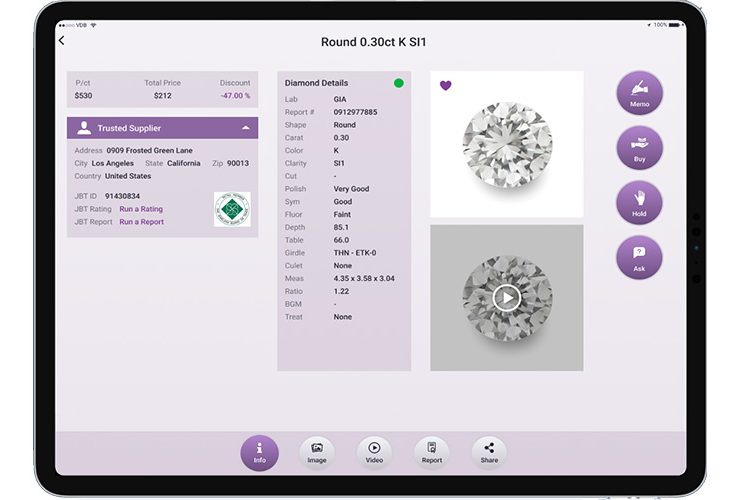Click the Run a Rating link
Viewport: 740px width, 500px height.
click(141, 209)
